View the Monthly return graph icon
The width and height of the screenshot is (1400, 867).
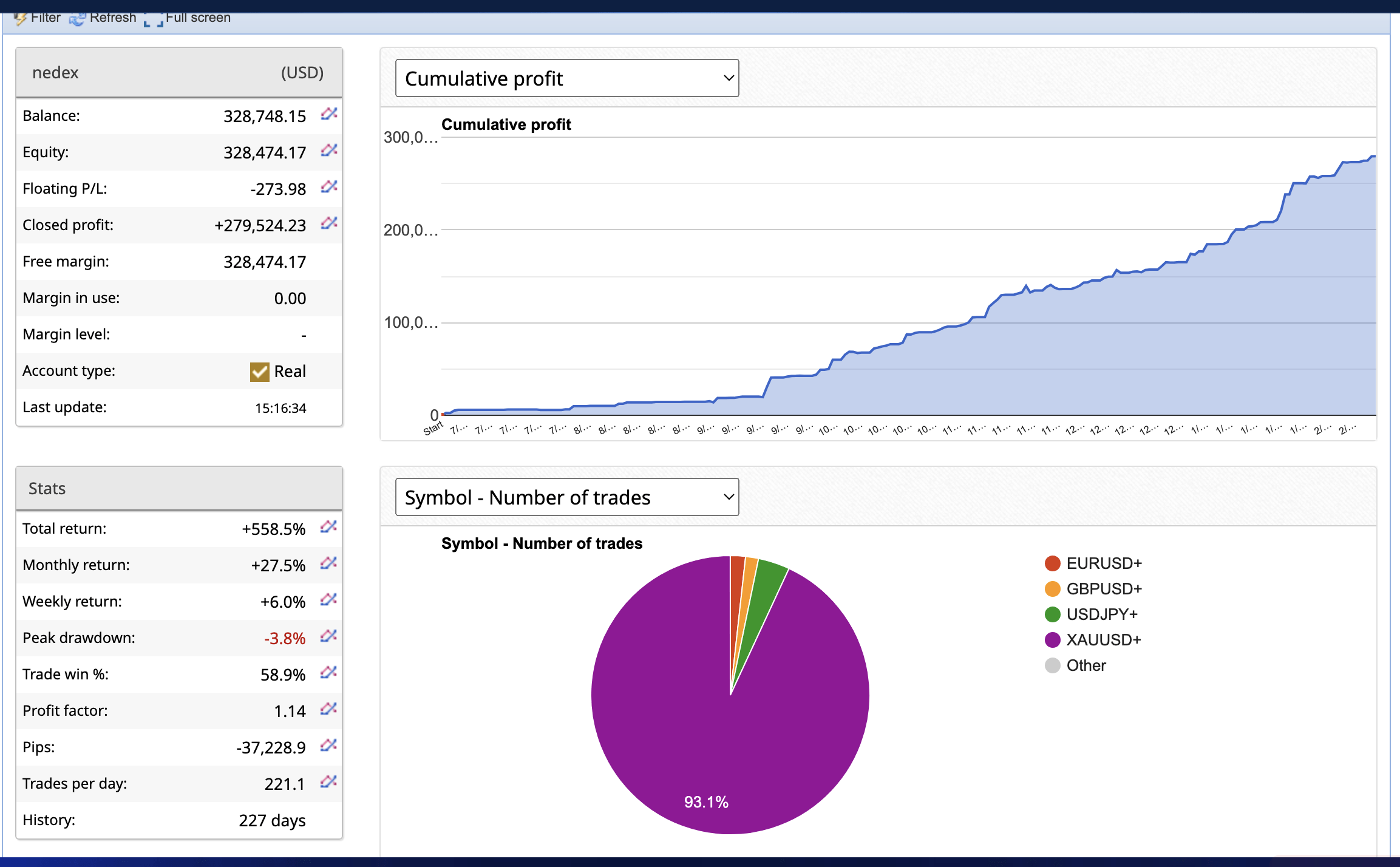pyautogui.click(x=328, y=564)
